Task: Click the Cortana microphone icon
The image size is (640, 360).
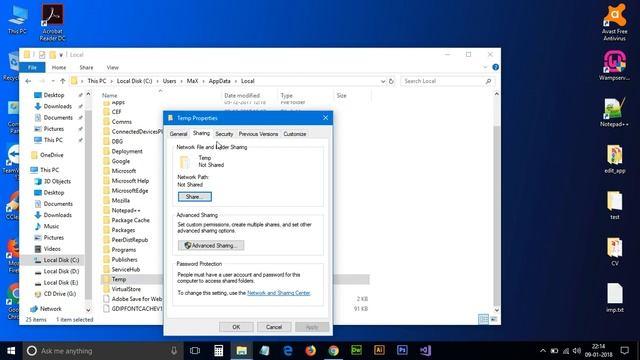Action: pos(174,351)
